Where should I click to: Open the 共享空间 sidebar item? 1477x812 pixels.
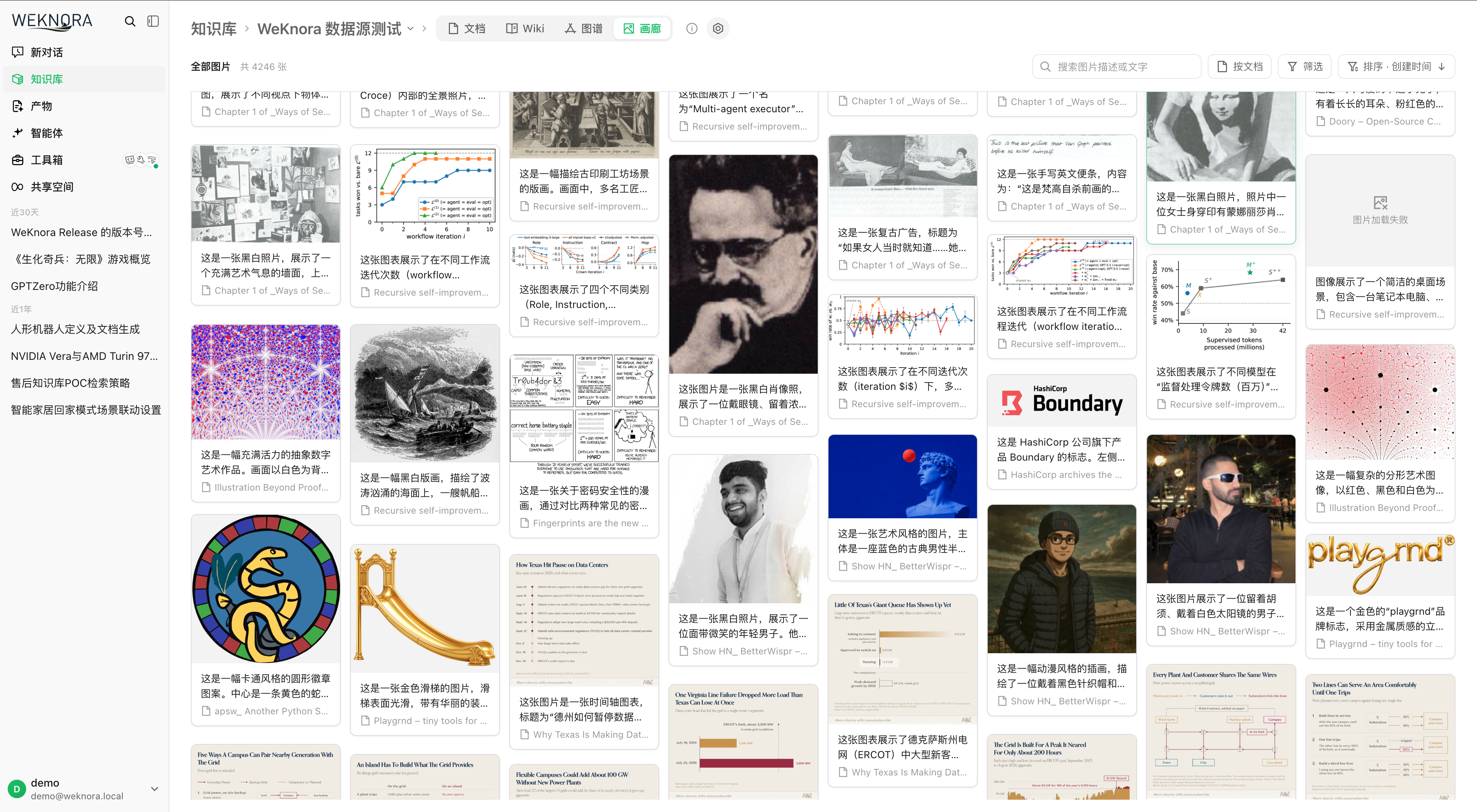click(84, 187)
